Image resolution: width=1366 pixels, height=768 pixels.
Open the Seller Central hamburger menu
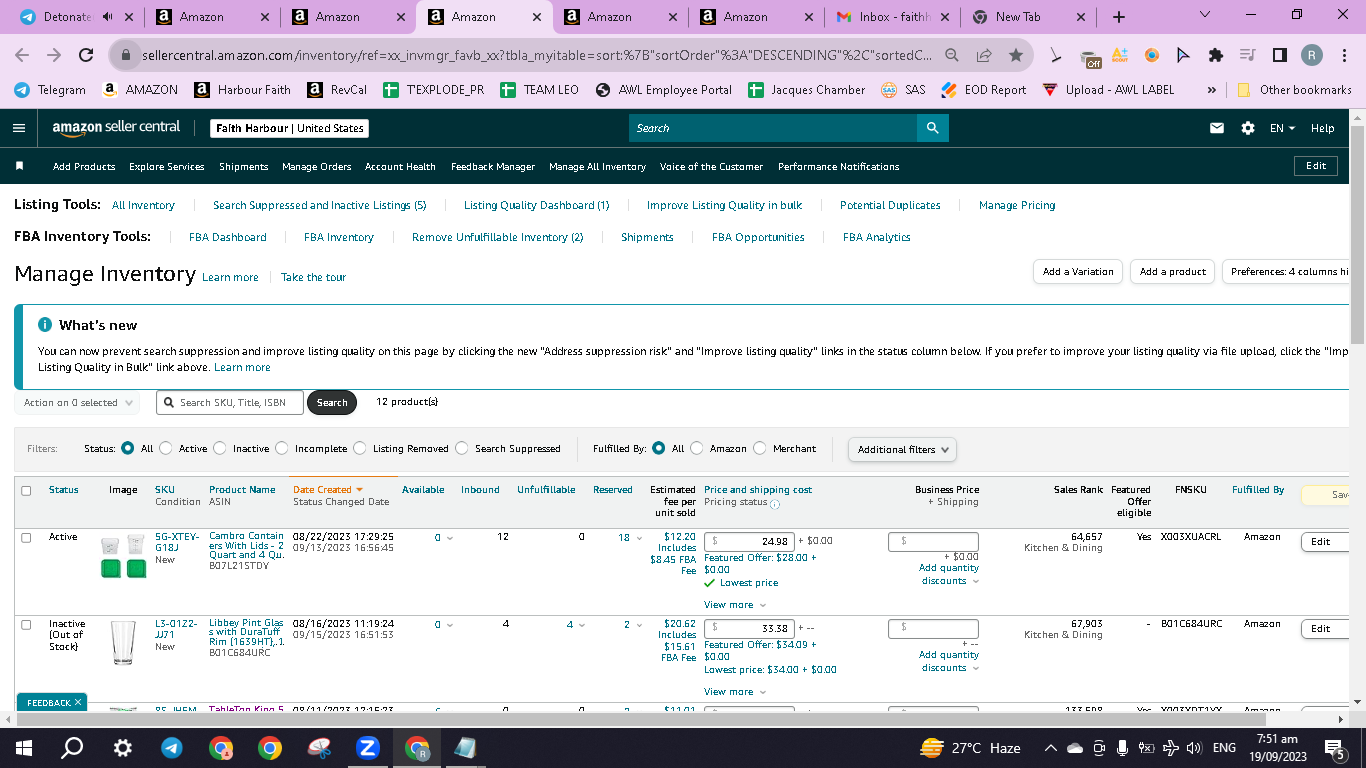click(19, 128)
